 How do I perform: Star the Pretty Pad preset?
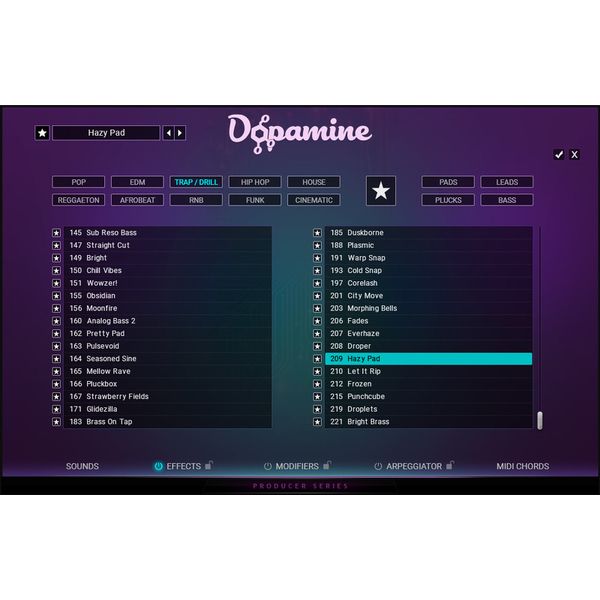[56, 334]
